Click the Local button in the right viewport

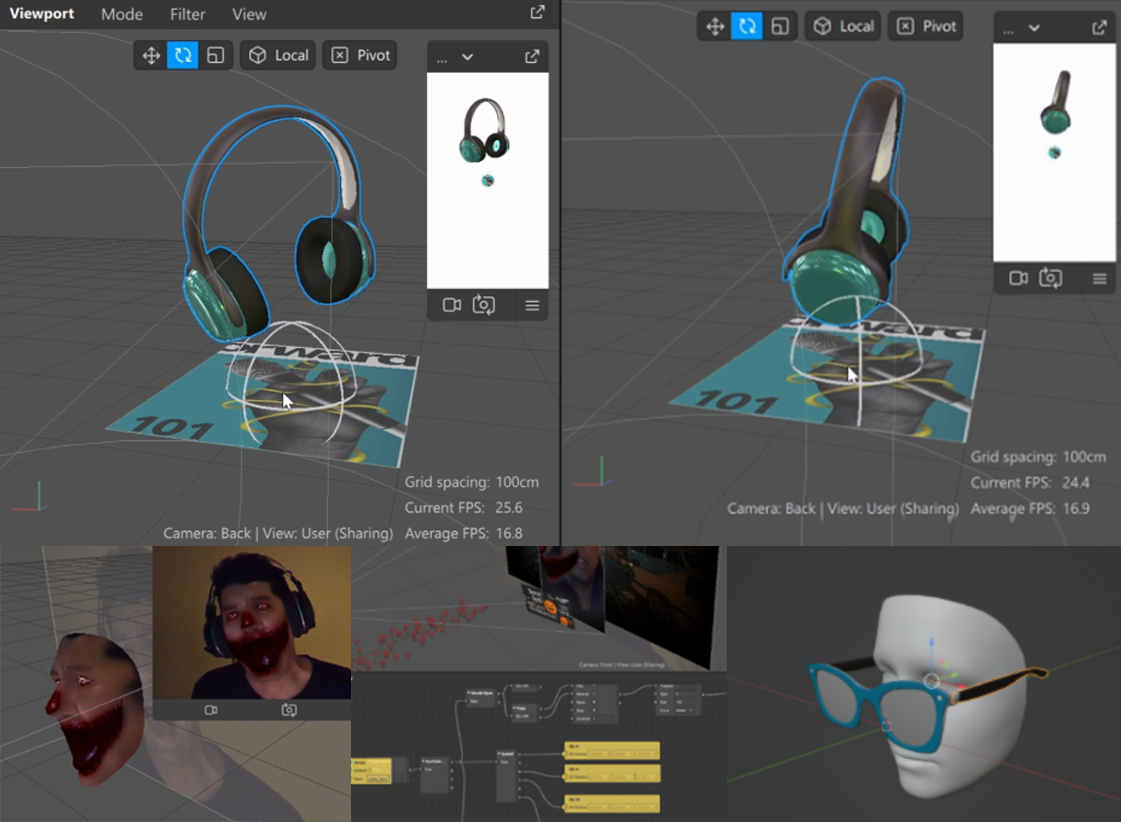pos(843,26)
